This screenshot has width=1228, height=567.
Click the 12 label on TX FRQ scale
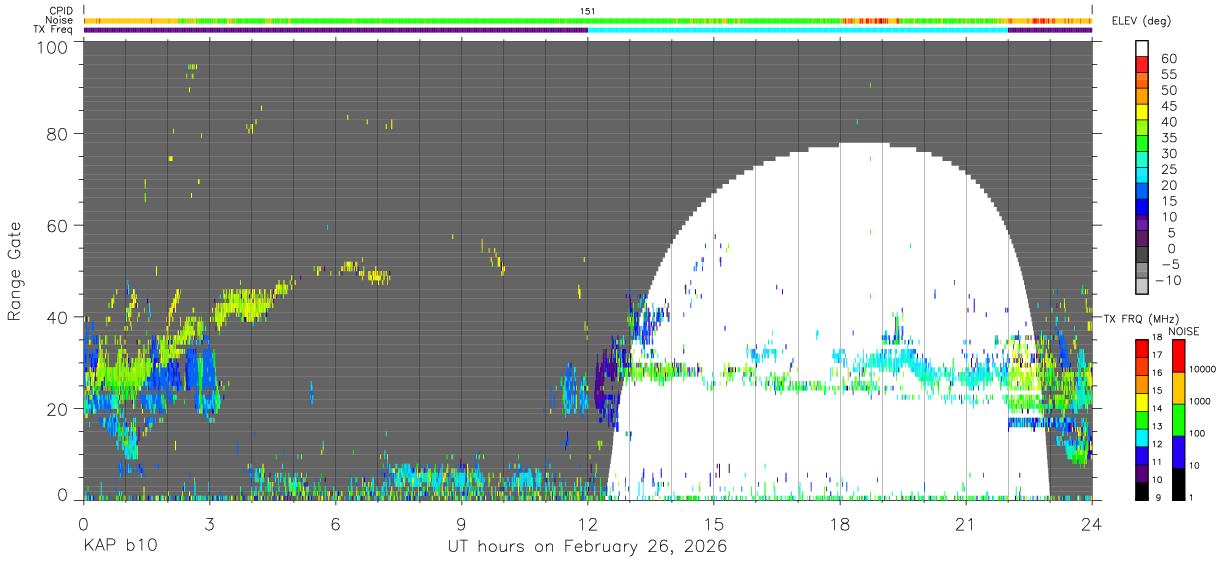(1157, 444)
